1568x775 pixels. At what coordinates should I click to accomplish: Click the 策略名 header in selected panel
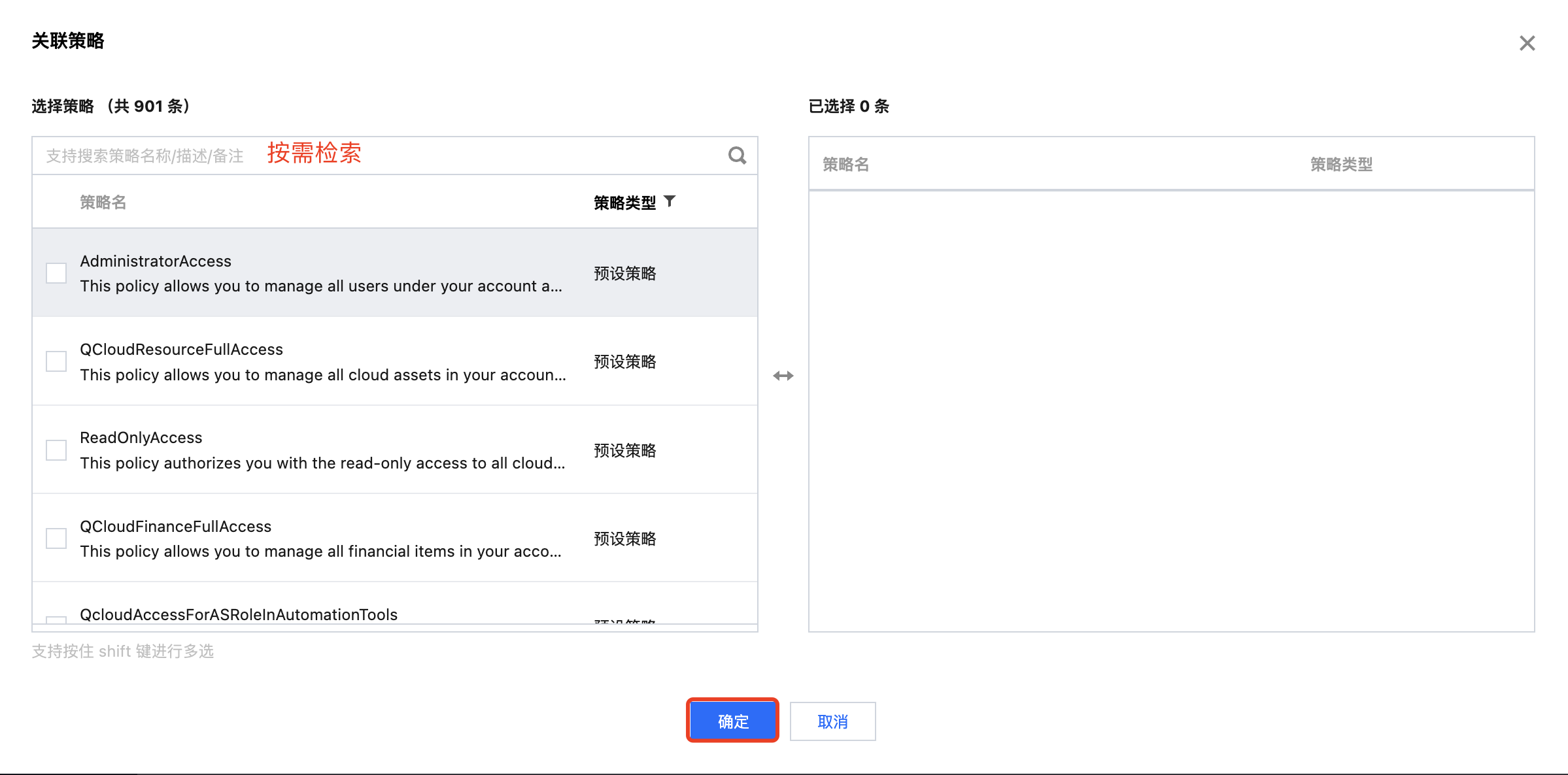(845, 165)
